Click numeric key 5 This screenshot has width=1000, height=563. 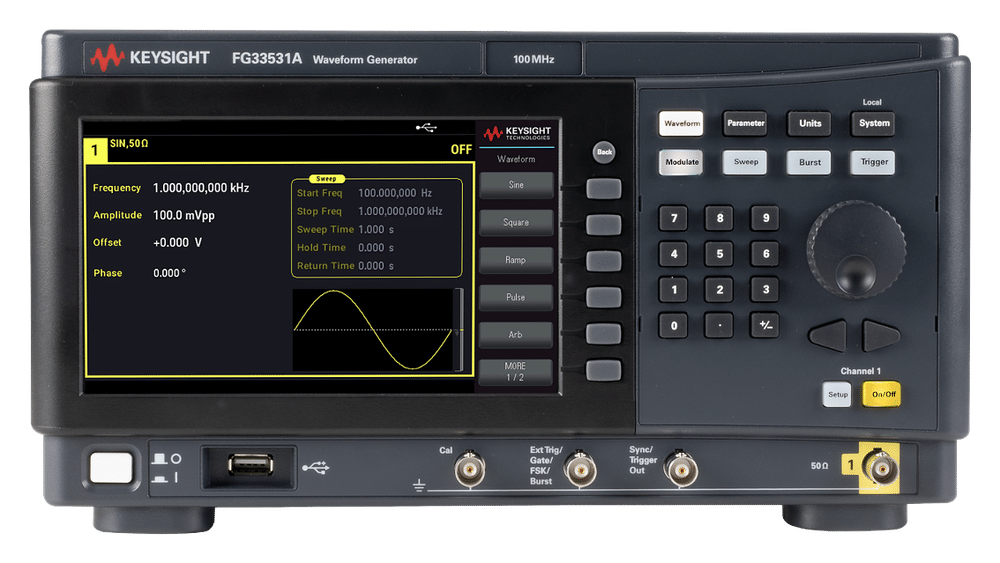[x=719, y=254]
